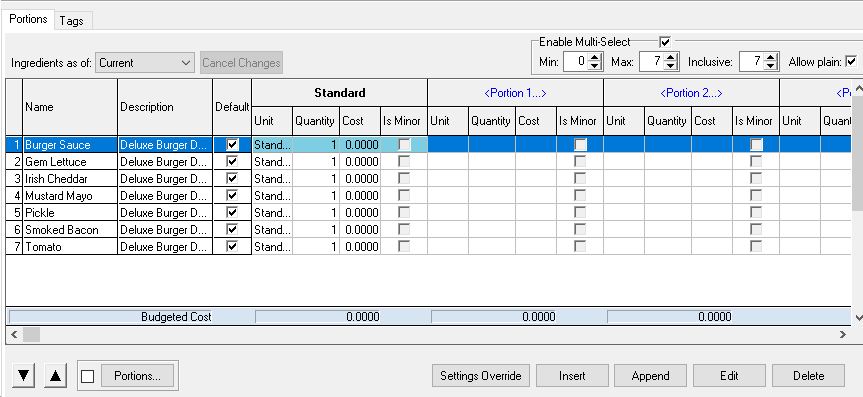Click the Settings Override button
Screen dimensions: 863x397
480,376
